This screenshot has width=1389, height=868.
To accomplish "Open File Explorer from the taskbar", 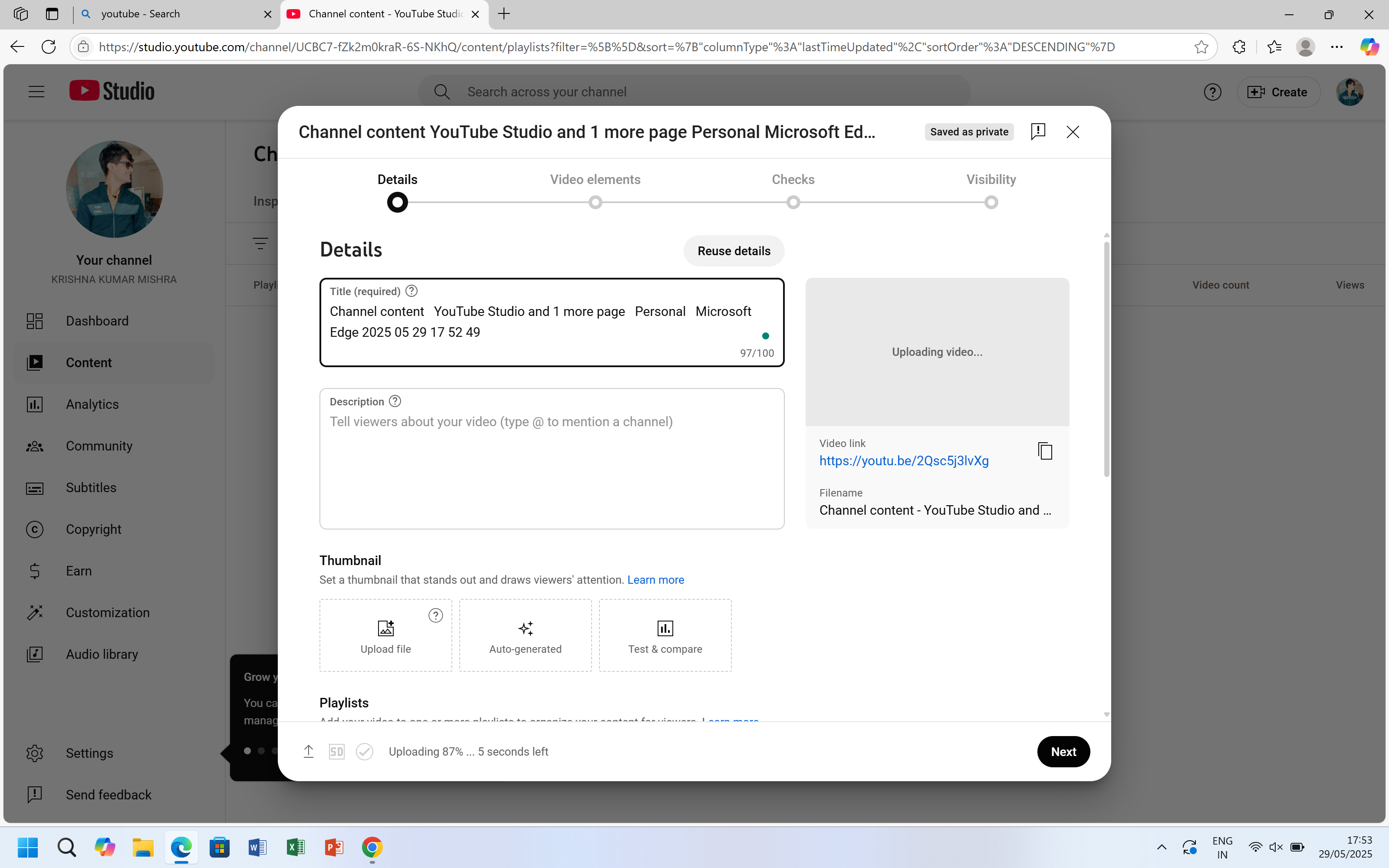I will [x=143, y=847].
